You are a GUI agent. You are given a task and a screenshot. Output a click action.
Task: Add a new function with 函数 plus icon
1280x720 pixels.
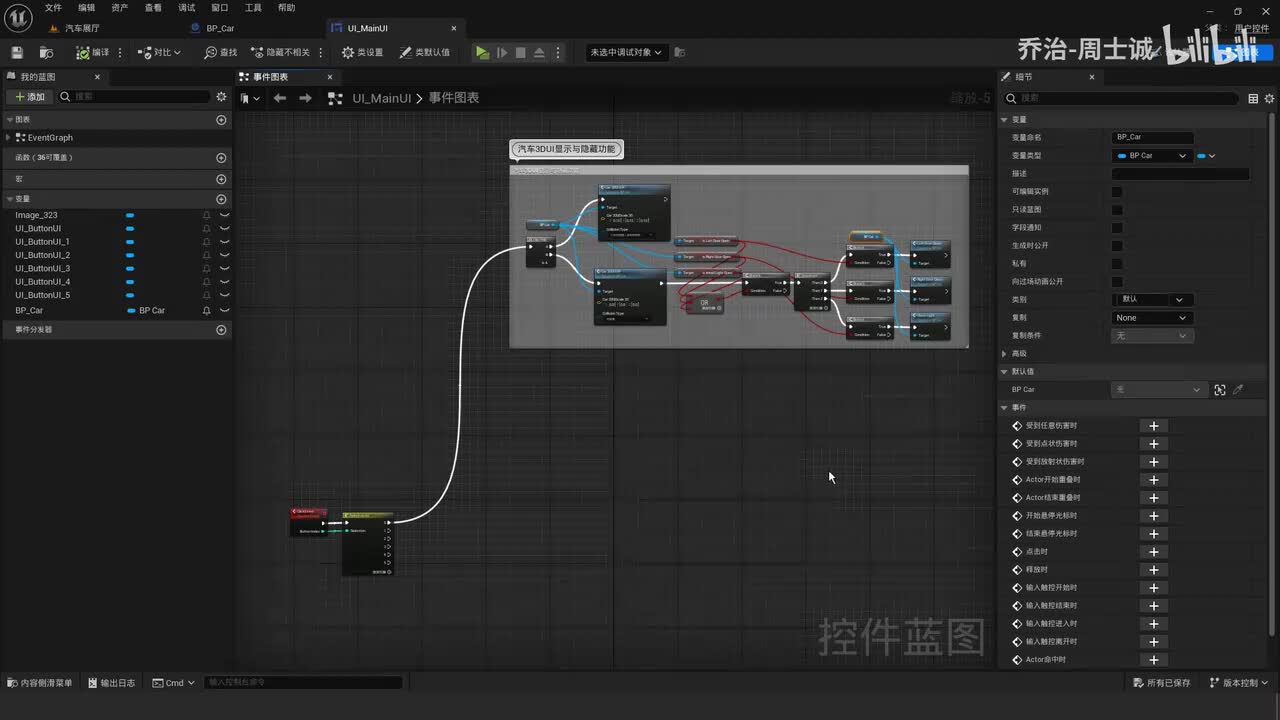(221, 158)
